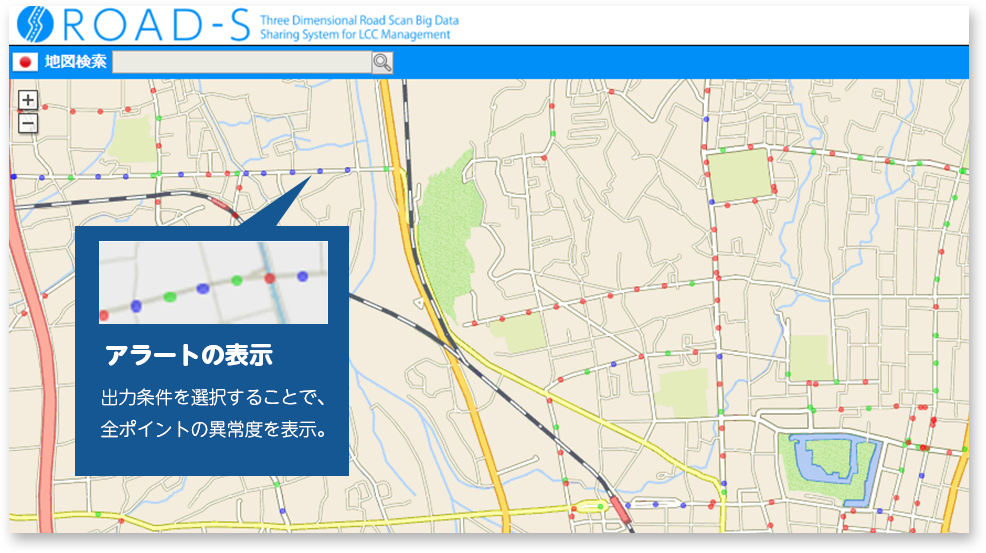Viewport: 986px width, 553px height.
Task: Click the 全ポイントの異常度を表示。 text line
Action: pos(214,429)
